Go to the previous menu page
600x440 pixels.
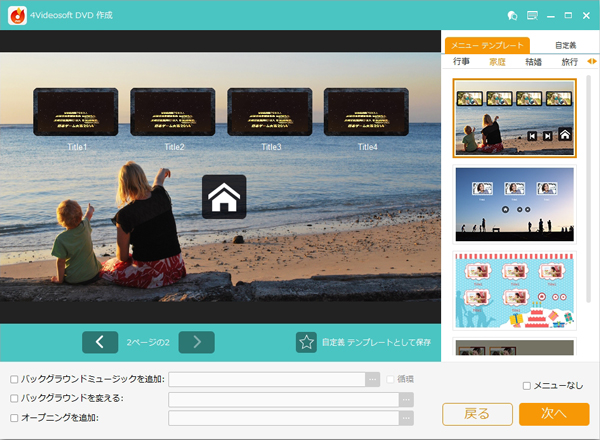pos(100,342)
